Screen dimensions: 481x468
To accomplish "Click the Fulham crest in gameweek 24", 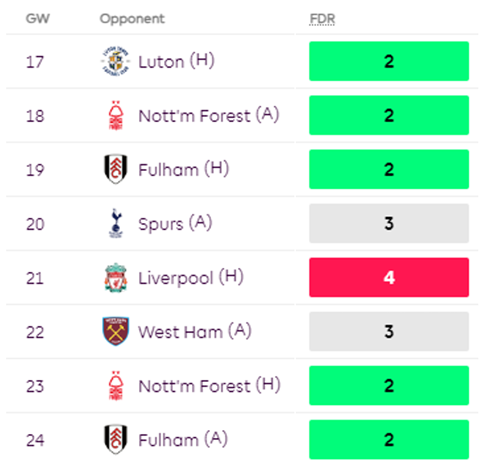I will [x=116, y=440].
